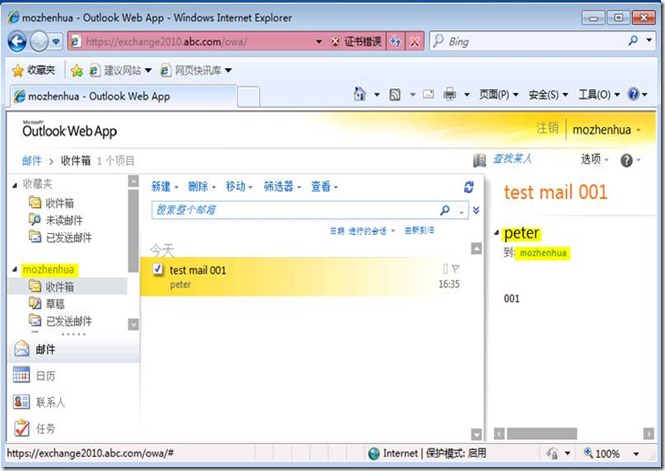Viewport: 665px width, 471px height.
Task: Open the Favorites star button
Action: coord(33,70)
